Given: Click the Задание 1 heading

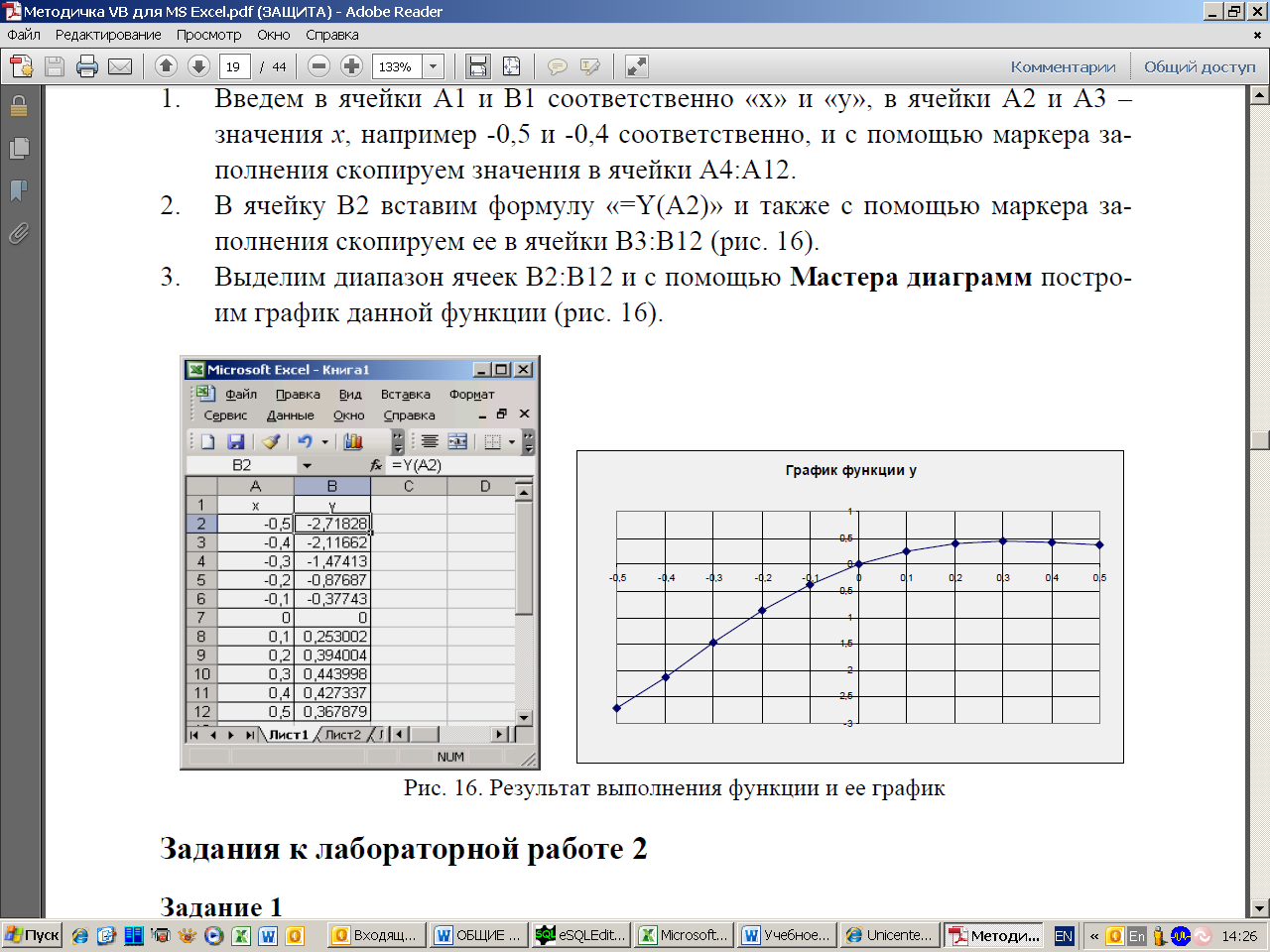Looking at the screenshot, I should click(221, 907).
